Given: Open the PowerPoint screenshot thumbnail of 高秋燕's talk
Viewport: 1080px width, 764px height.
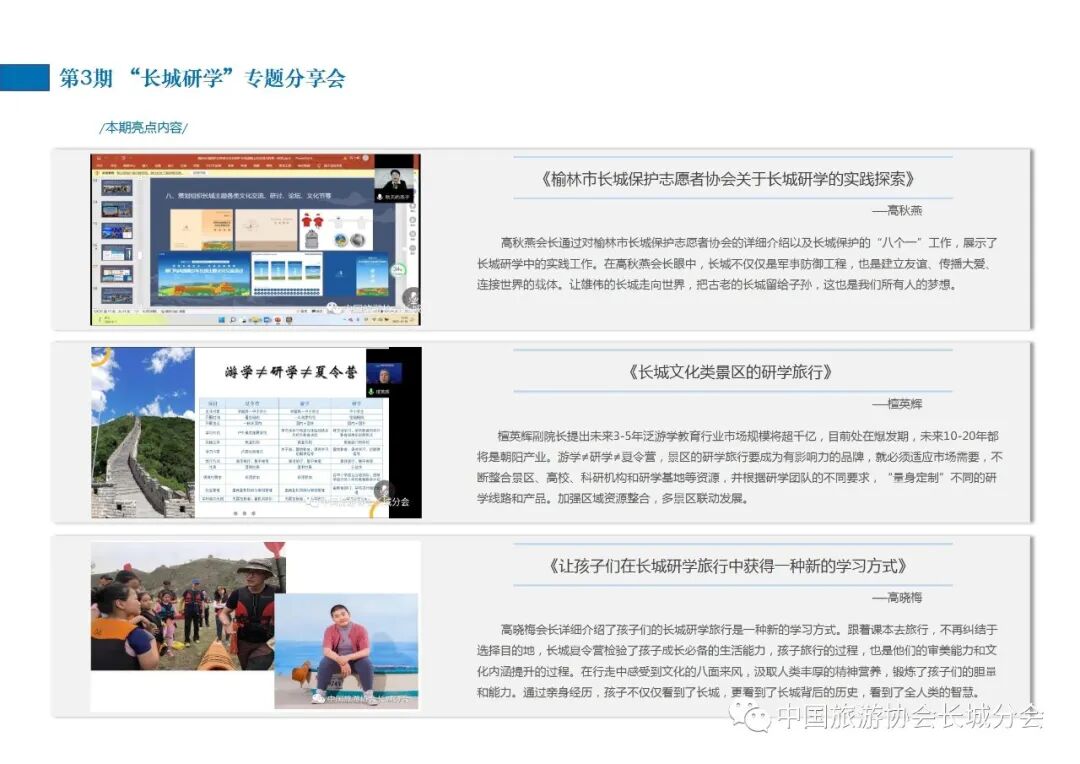Looking at the screenshot, I should [256, 240].
